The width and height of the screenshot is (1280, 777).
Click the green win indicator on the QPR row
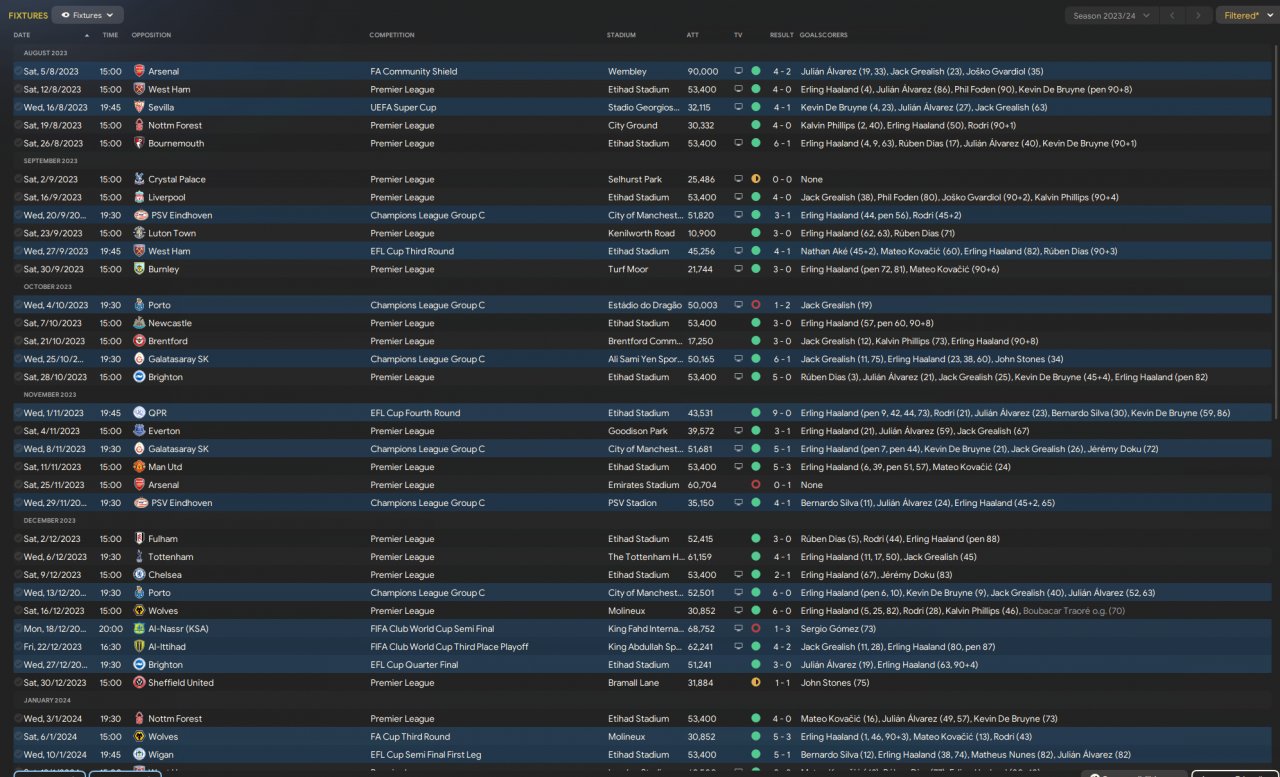pyautogui.click(x=756, y=414)
